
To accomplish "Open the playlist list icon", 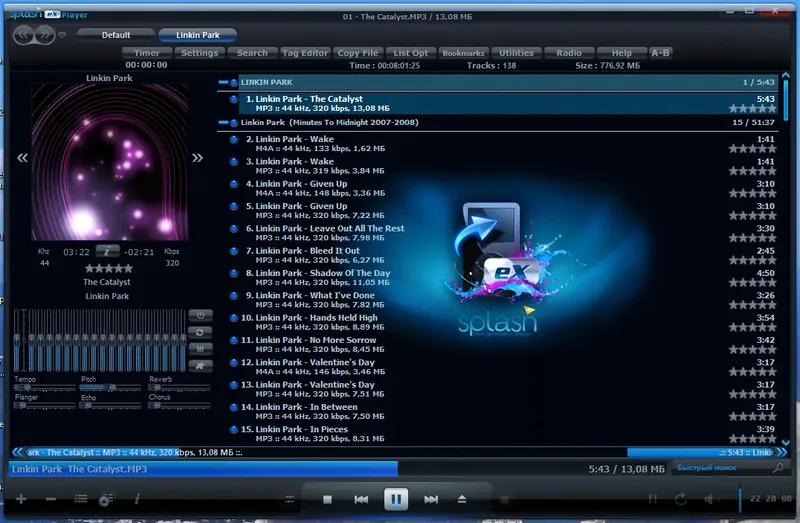I will pos(81,499).
